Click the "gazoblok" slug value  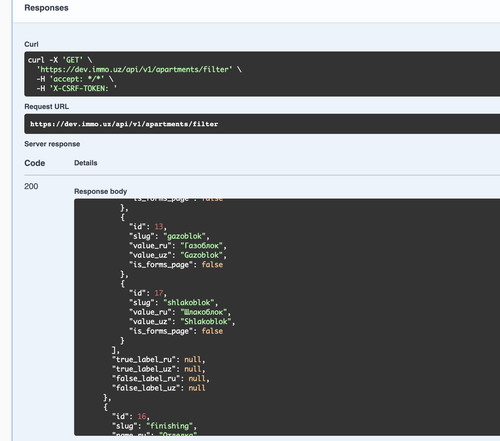184,236
